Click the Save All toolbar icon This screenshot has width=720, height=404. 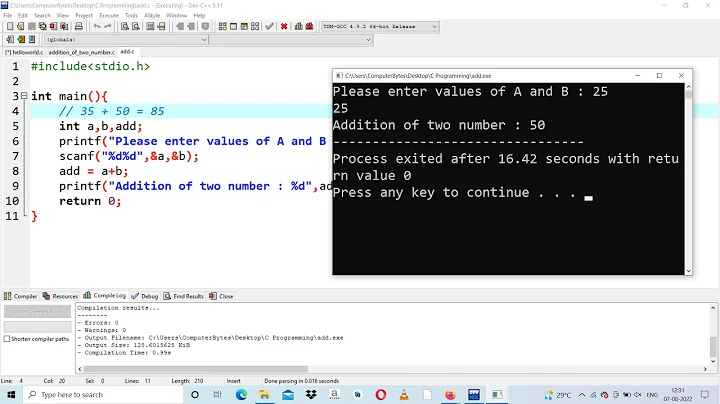42,27
